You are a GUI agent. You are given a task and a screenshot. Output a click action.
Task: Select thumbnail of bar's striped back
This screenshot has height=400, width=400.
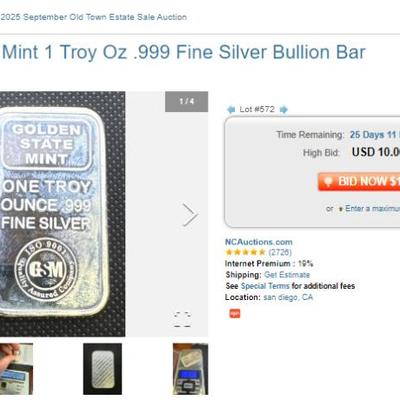click(102, 369)
